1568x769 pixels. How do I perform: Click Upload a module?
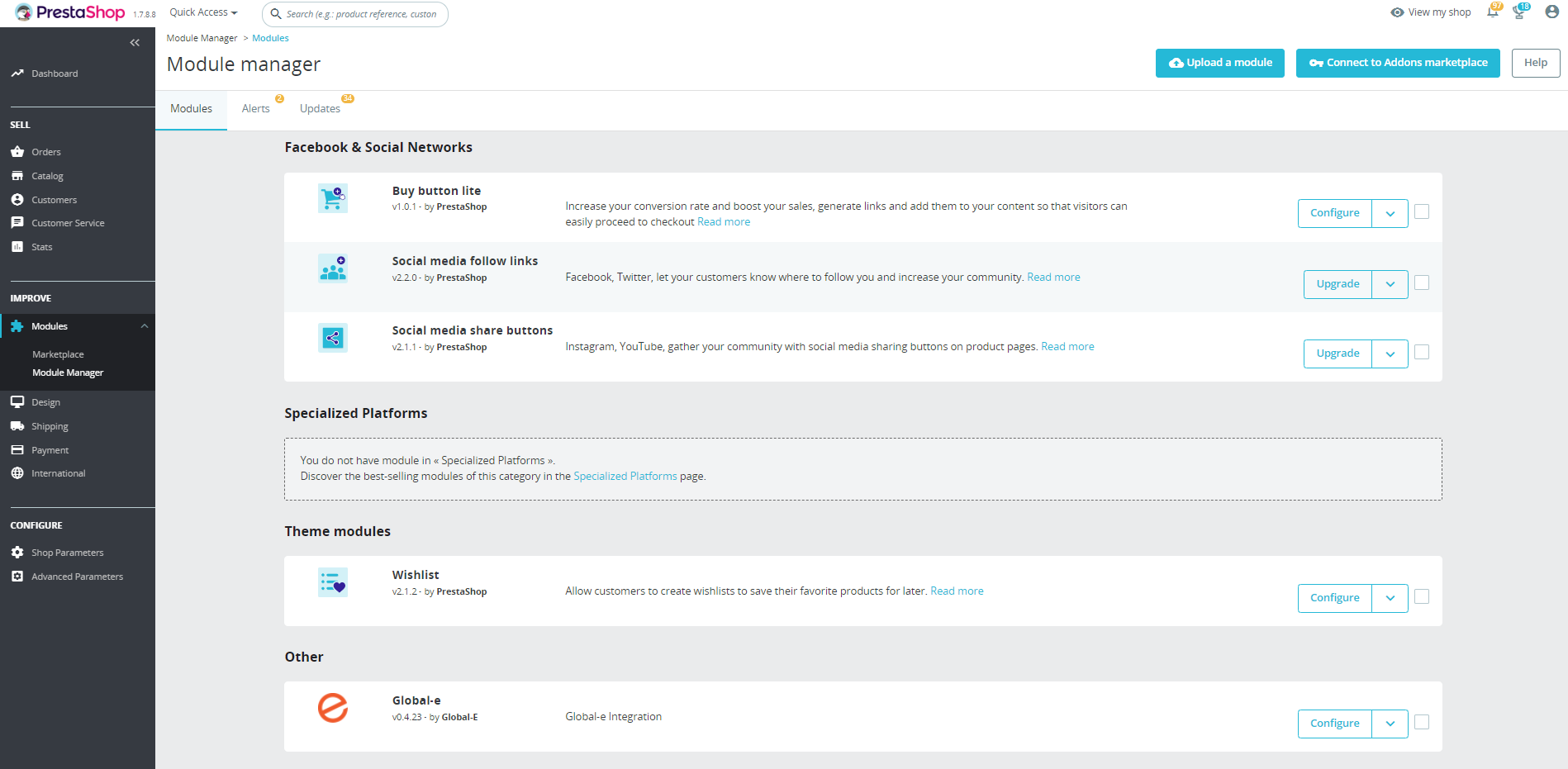point(1219,62)
